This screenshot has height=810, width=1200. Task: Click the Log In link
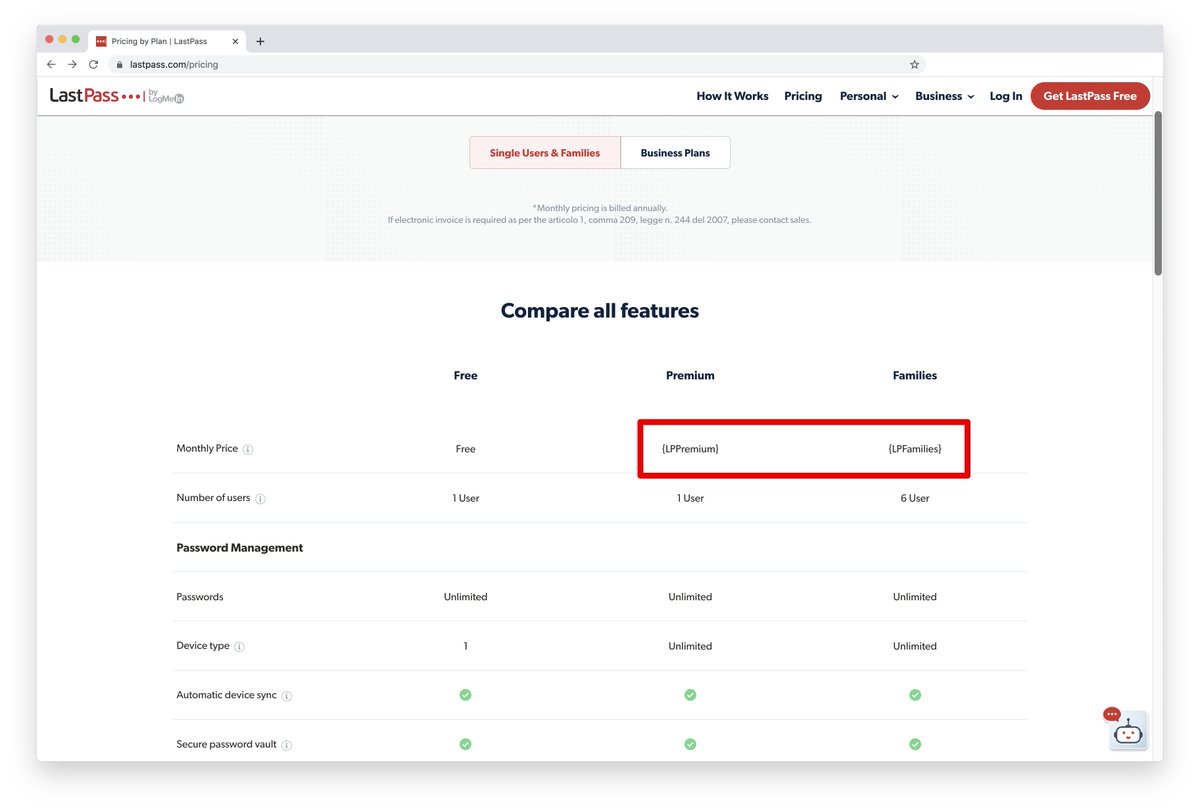1005,96
